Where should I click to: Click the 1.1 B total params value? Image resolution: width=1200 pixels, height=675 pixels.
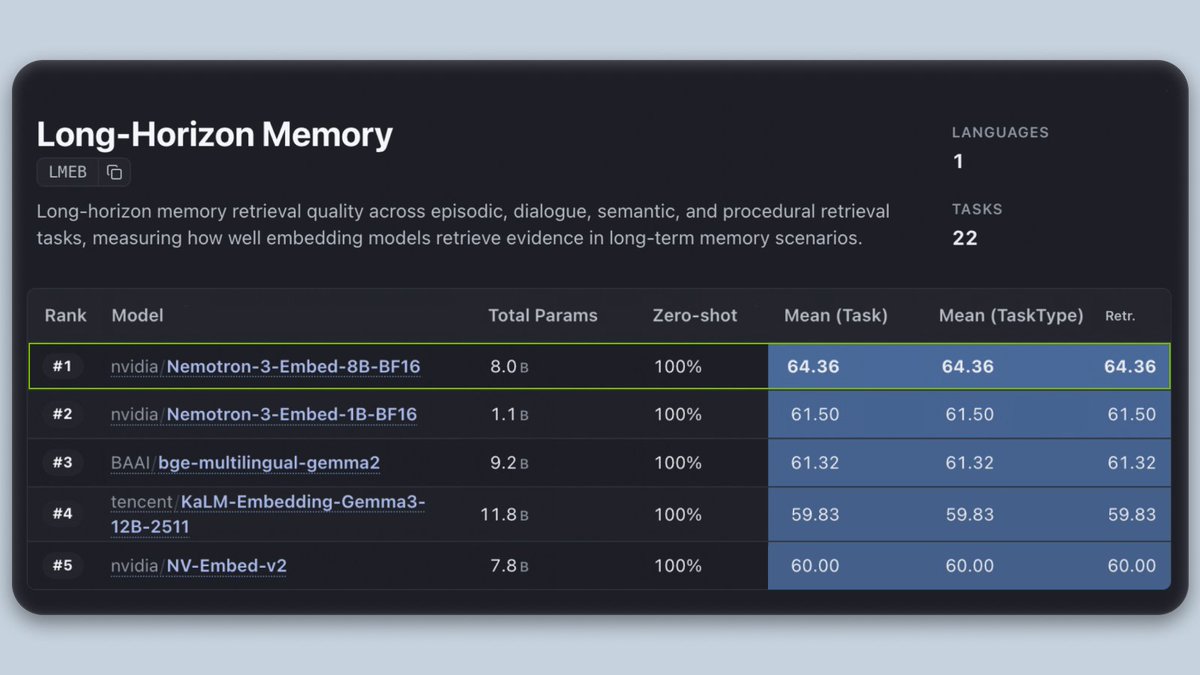509,414
